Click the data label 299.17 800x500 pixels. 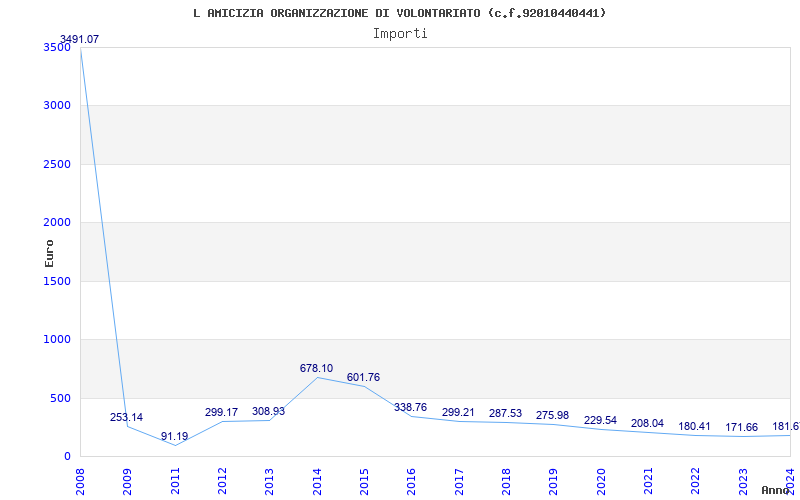click(221, 412)
